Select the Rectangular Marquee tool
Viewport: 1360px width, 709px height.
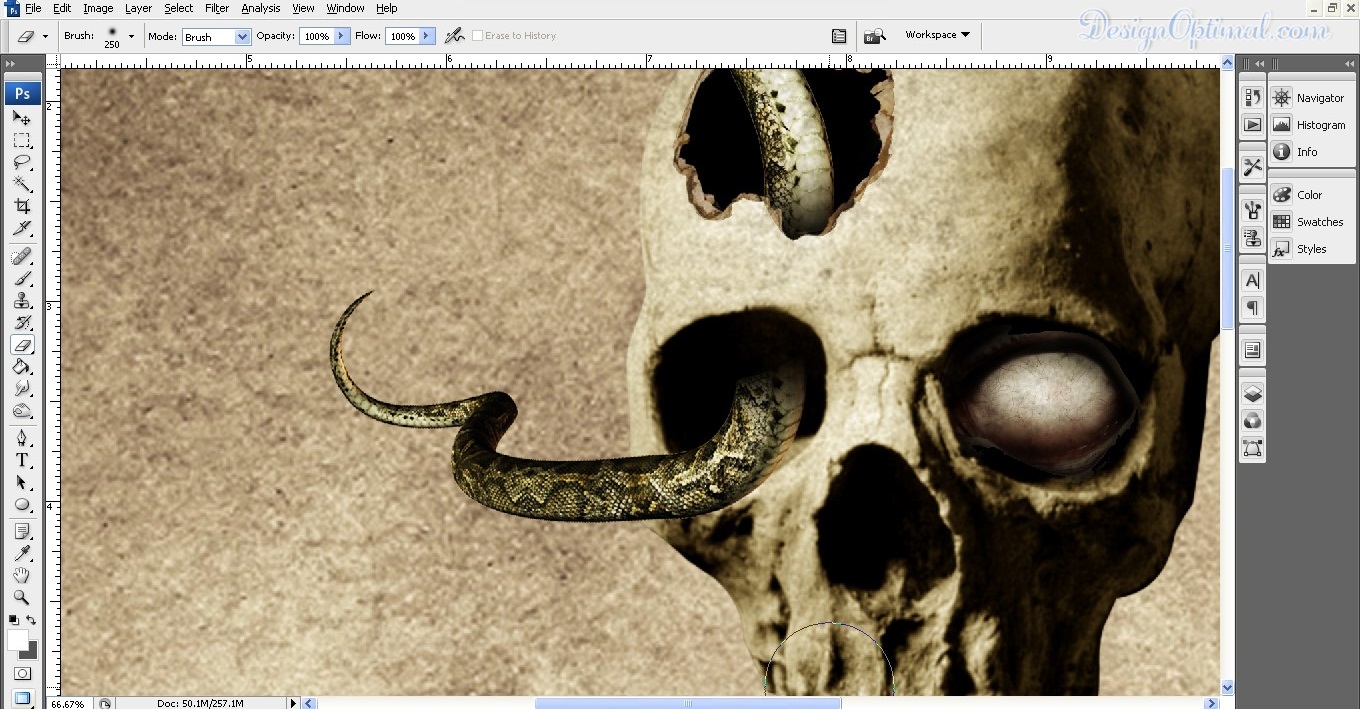tap(22, 140)
